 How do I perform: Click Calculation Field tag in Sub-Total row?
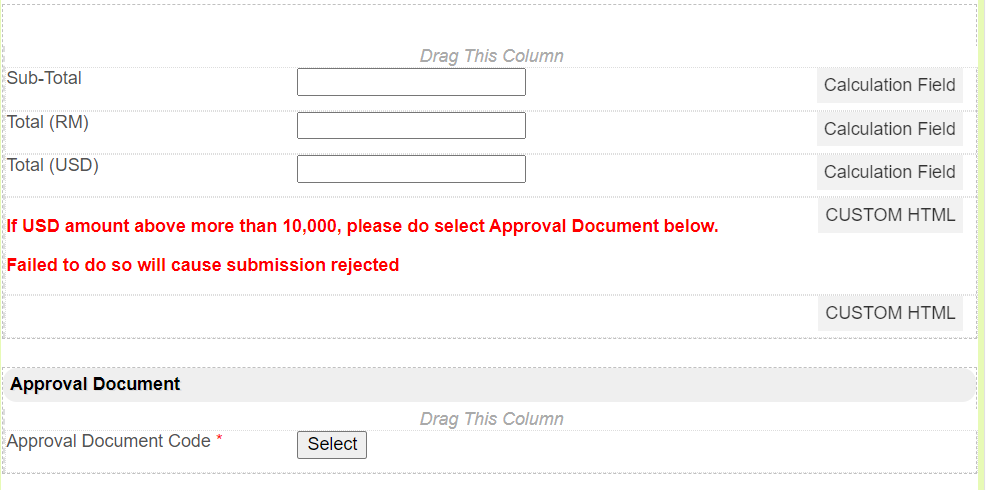[889, 85]
